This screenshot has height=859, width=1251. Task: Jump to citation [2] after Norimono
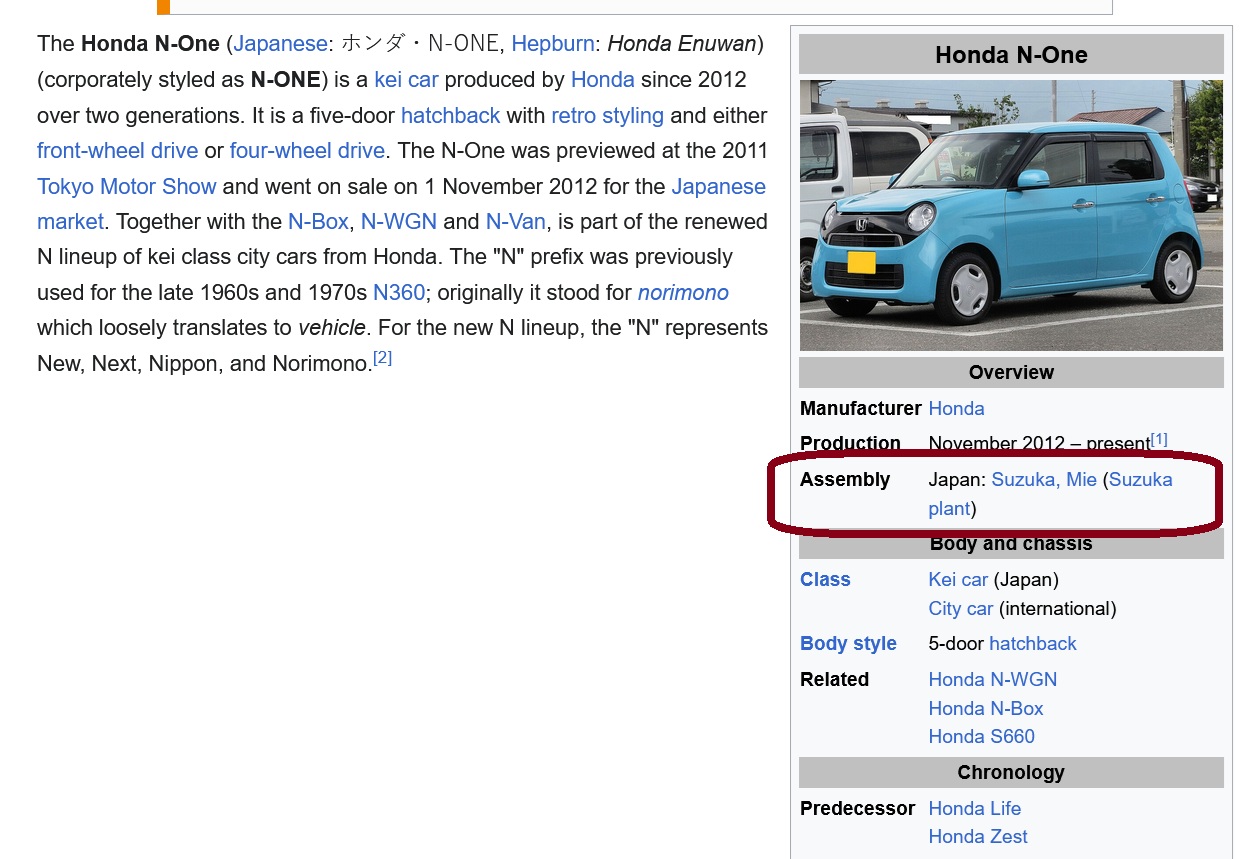pos(382,358)
